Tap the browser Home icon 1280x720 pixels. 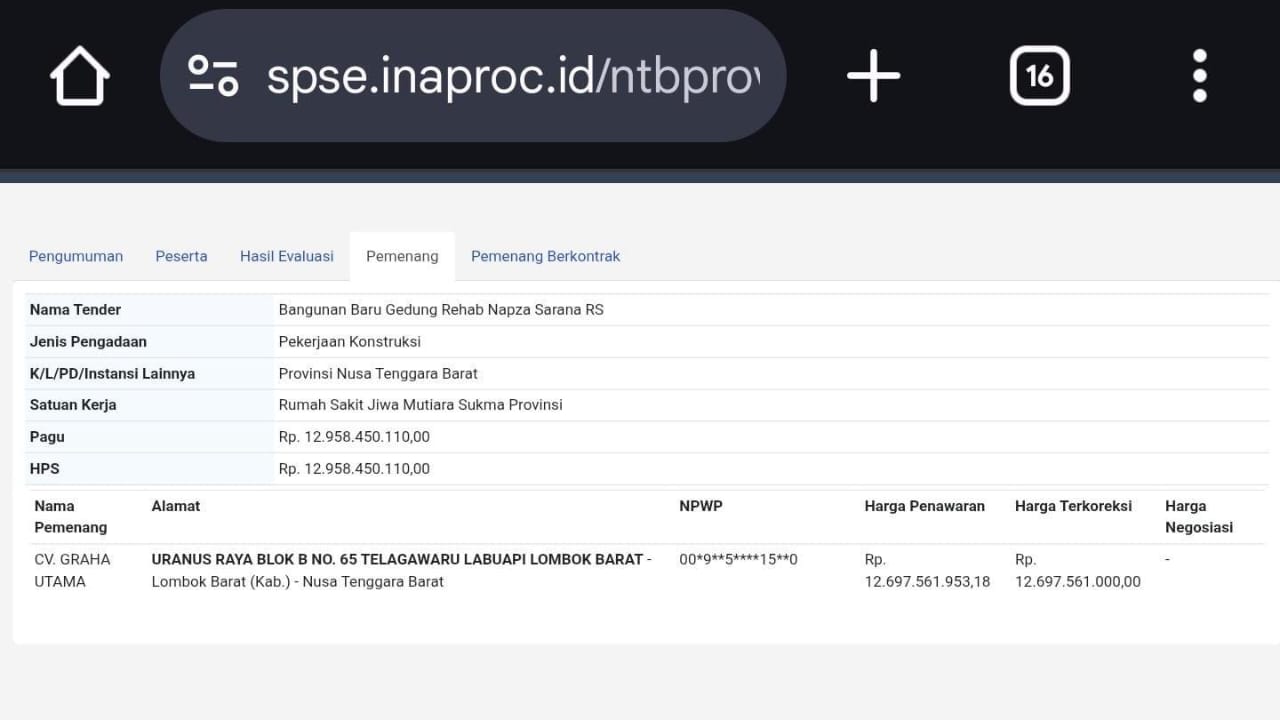click(x=80, y=76)
